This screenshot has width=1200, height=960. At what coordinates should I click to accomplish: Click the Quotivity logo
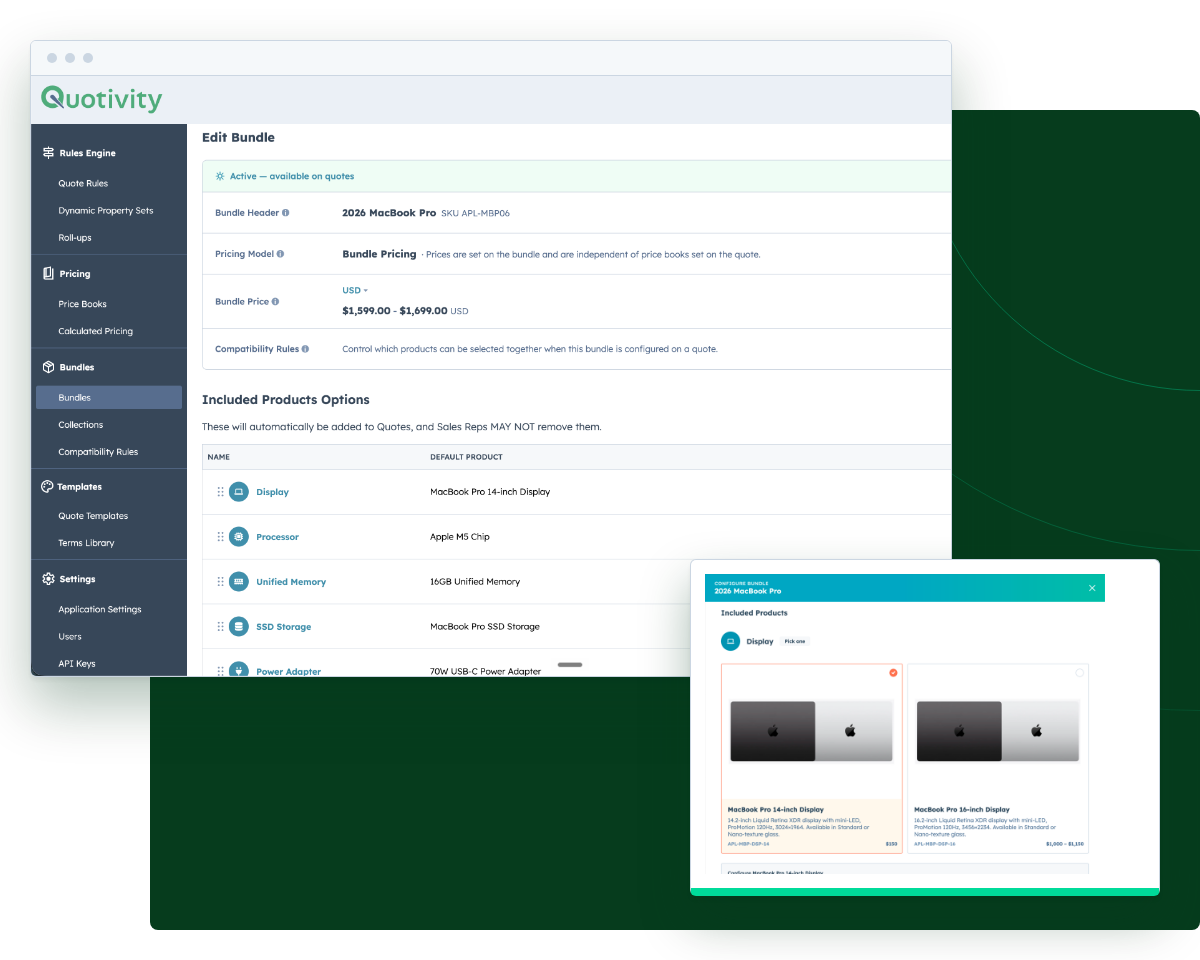(x=101, y=99)
